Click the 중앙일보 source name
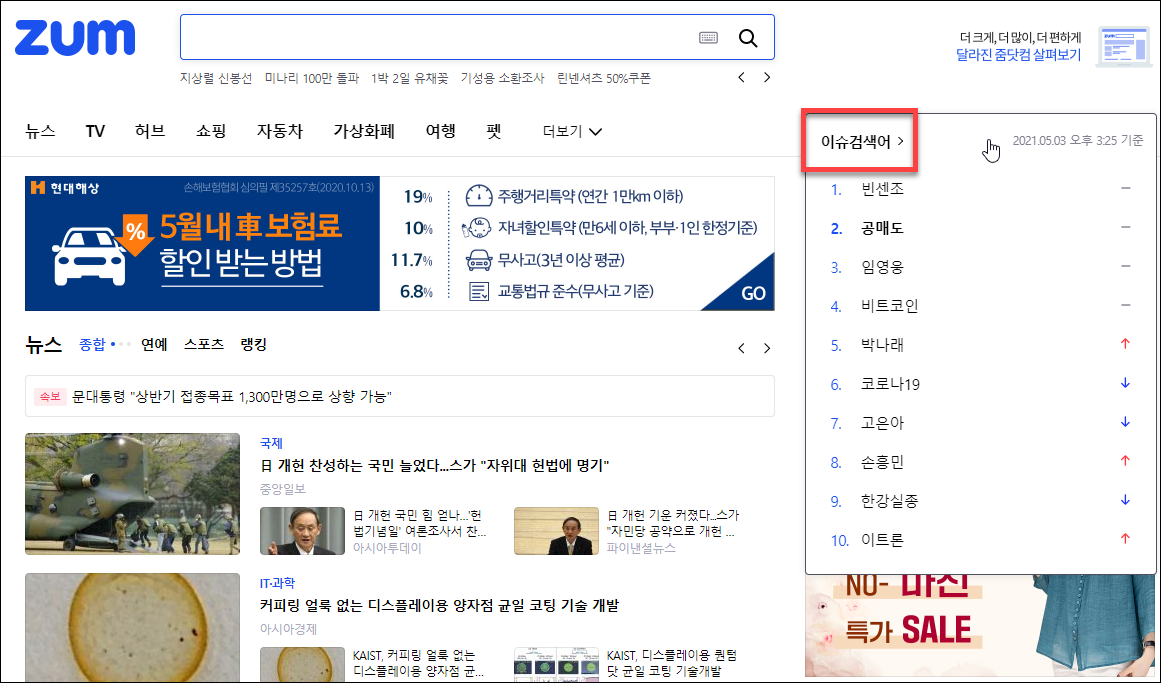This screenshot has height=683, width=1161. point(282,489)
